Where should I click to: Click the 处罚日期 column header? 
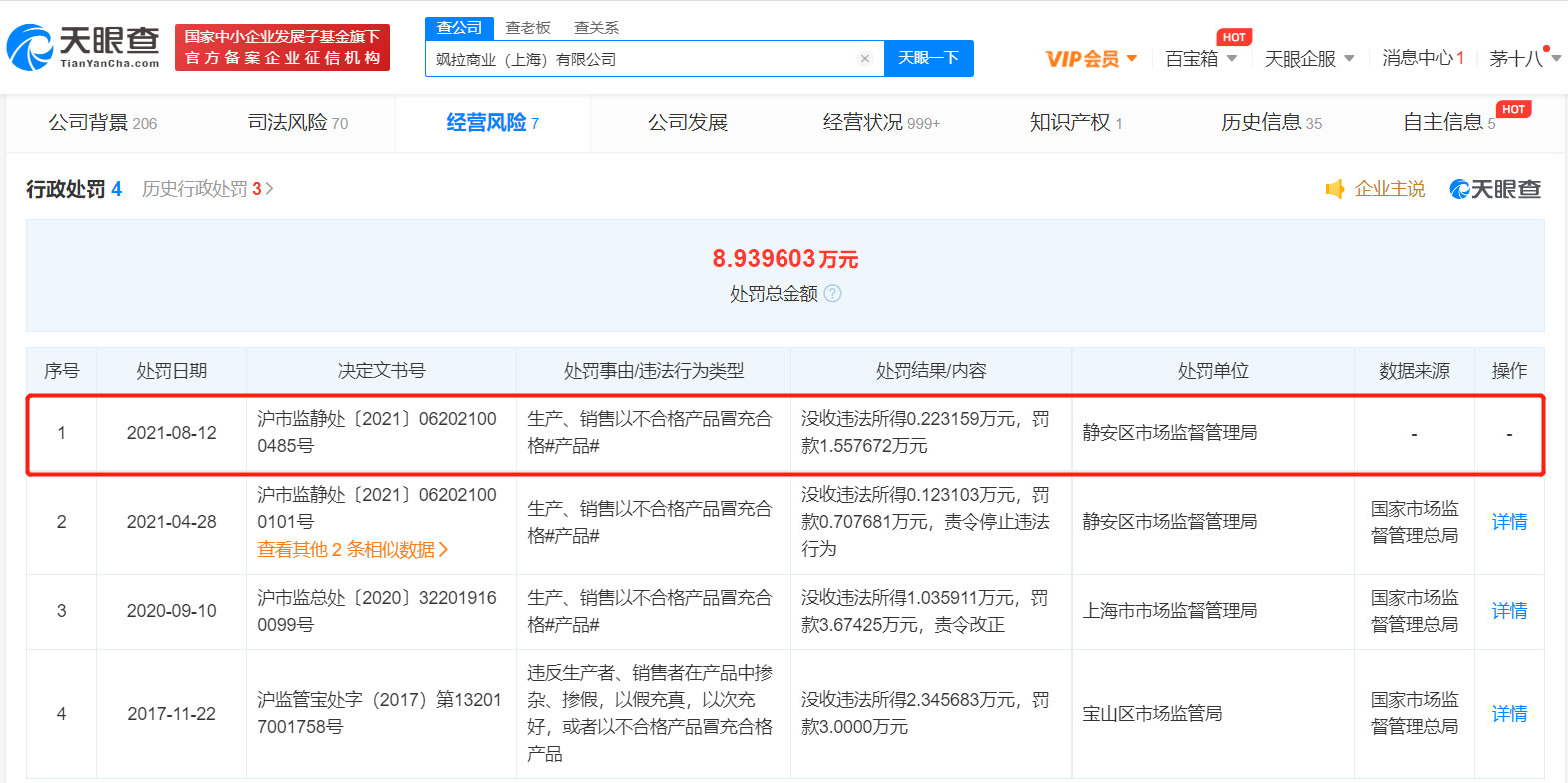click(171, 371)
